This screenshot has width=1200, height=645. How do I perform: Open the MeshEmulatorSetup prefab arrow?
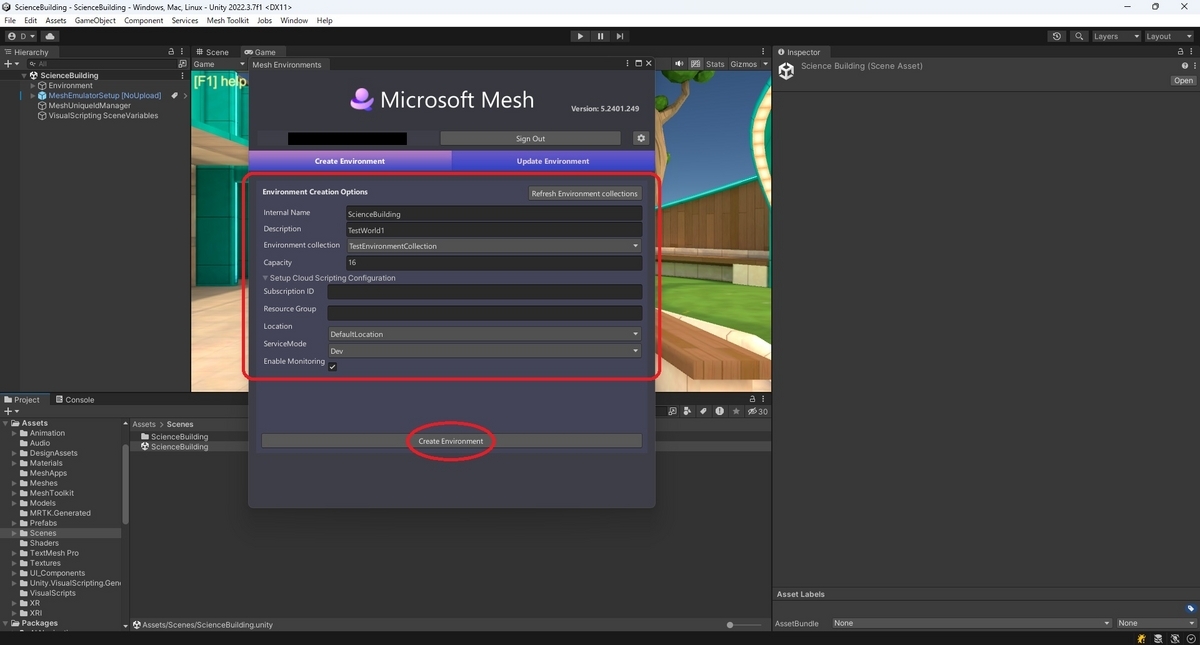coord(185,96)
